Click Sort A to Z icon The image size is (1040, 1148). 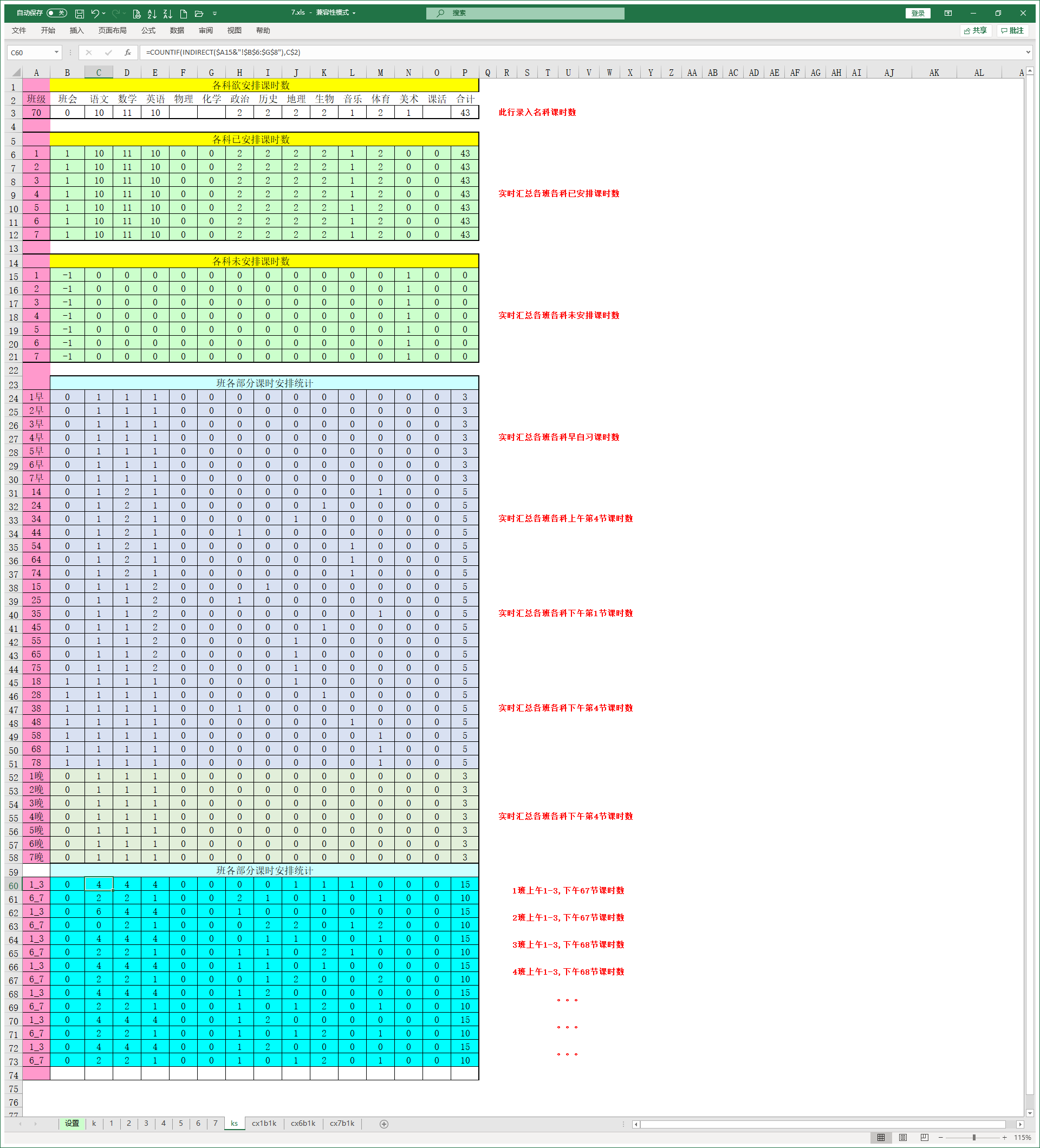(152, 13)
